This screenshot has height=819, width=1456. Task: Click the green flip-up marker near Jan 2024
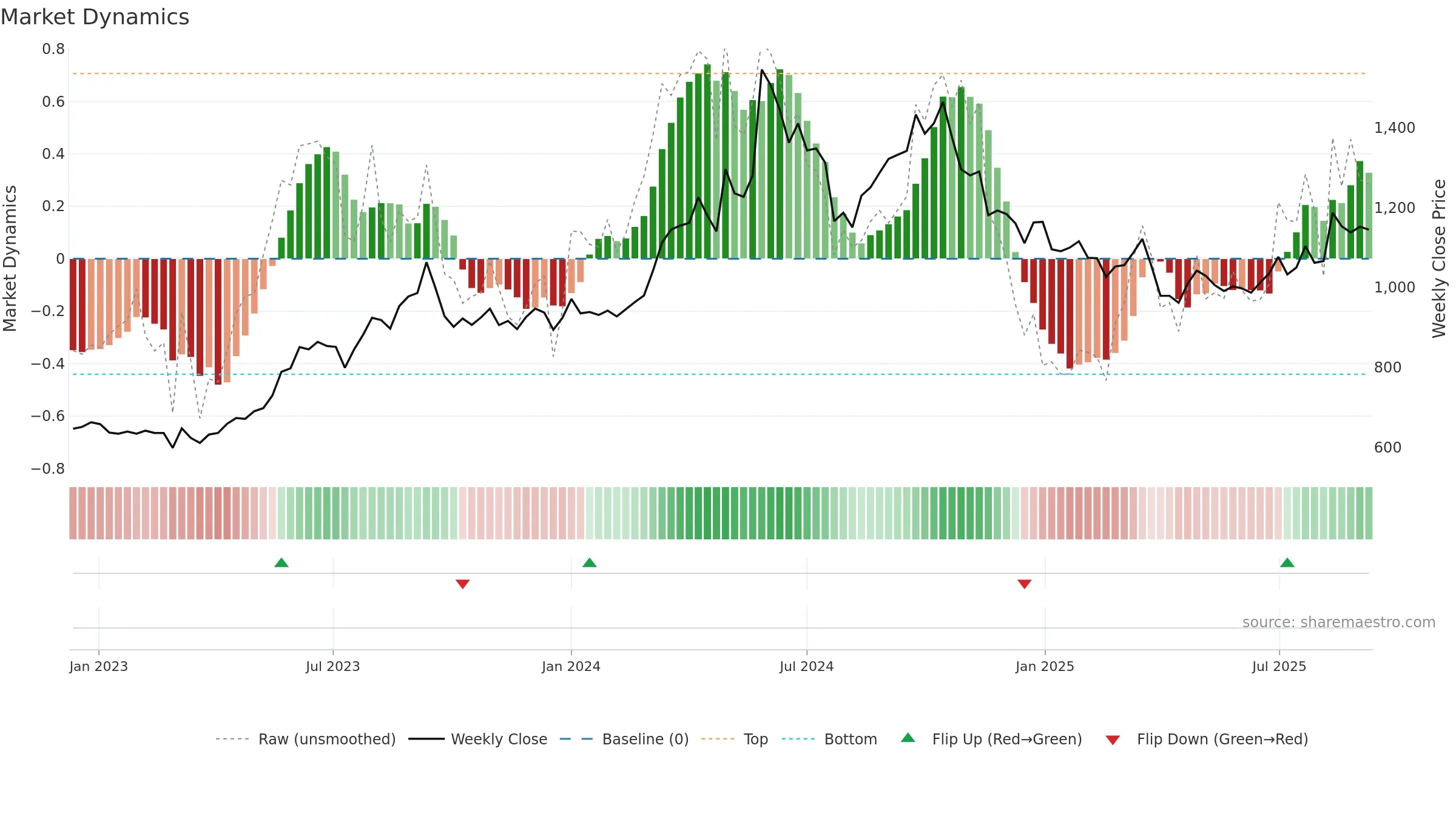click(590, 562)
